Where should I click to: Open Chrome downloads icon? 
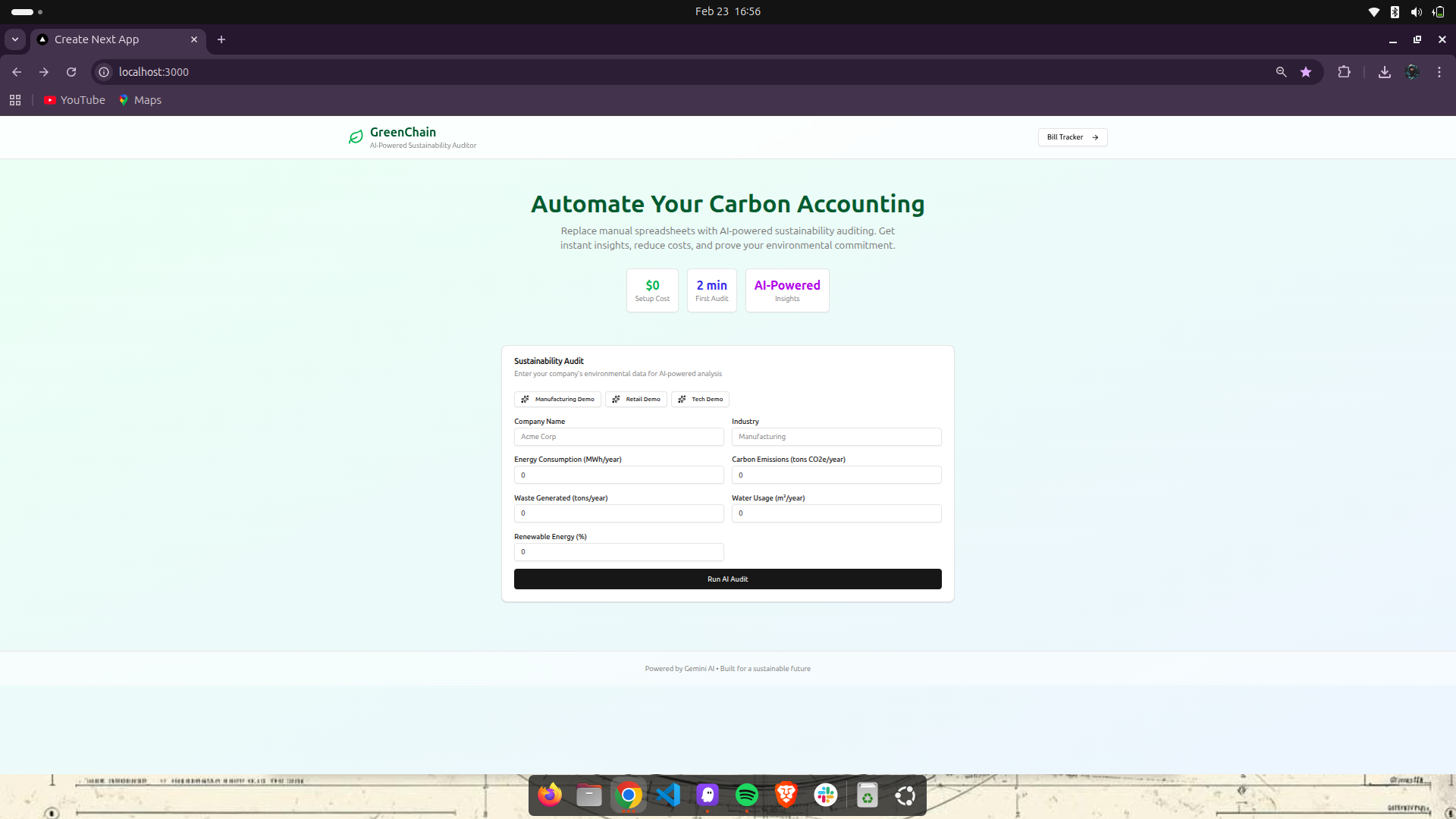pyautogui.click(x=1384, y=72)
